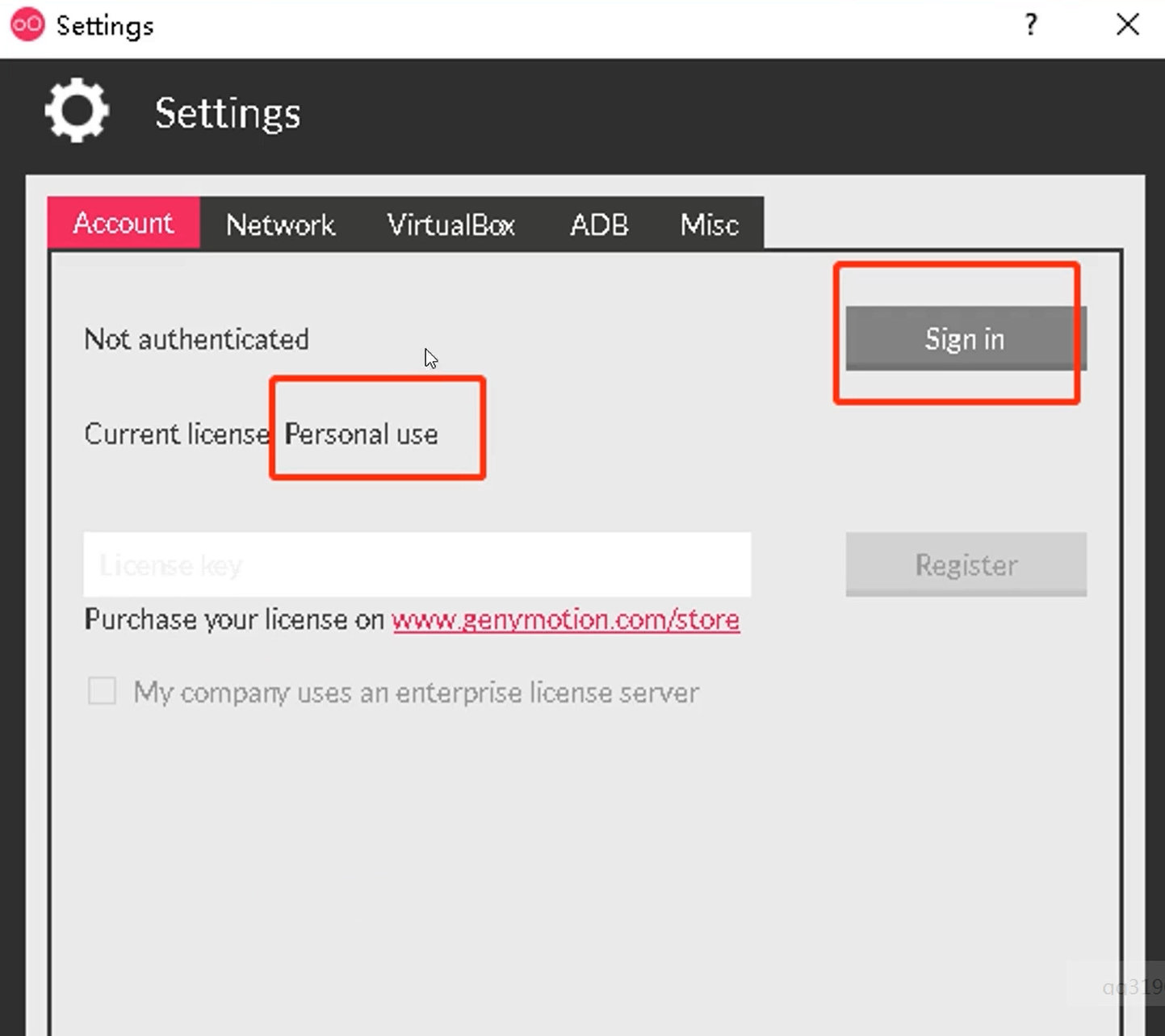Check the enterprise license server checkbox
Image resolution: width=1165 pixels, height=1036 pixels.
[103, 691]
